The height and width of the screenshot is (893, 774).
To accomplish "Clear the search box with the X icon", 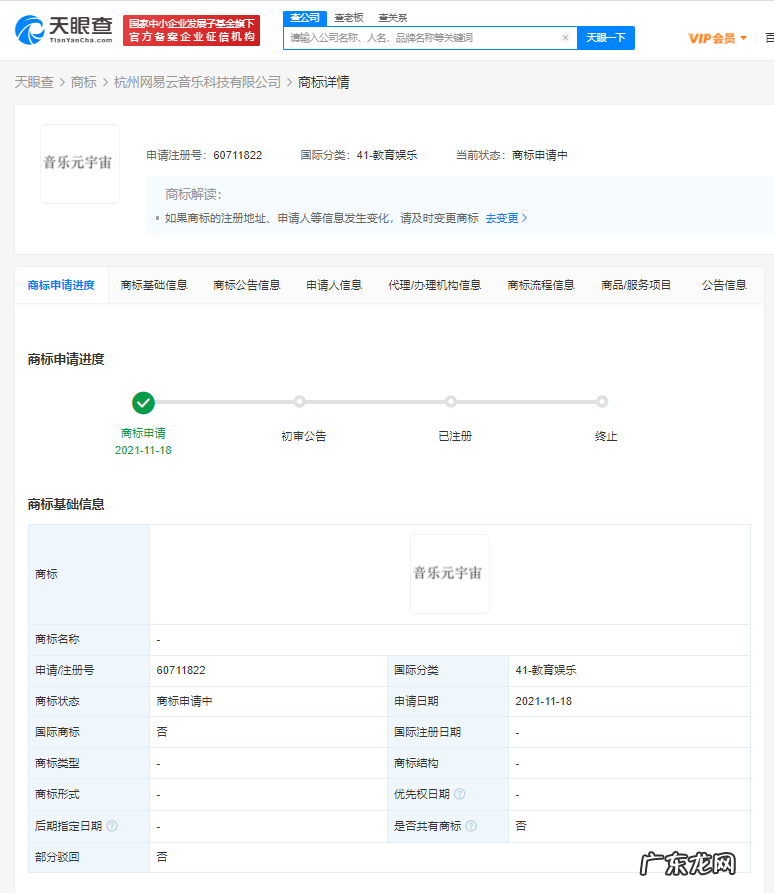I will (x=565, y=38).
